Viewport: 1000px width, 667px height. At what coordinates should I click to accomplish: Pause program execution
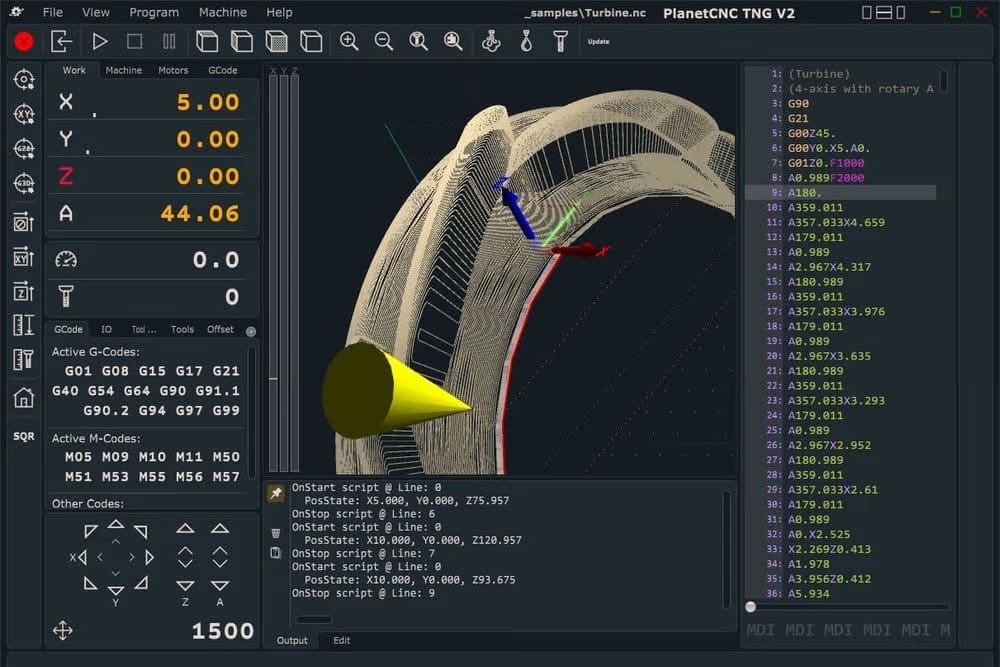tap(169, 41)
